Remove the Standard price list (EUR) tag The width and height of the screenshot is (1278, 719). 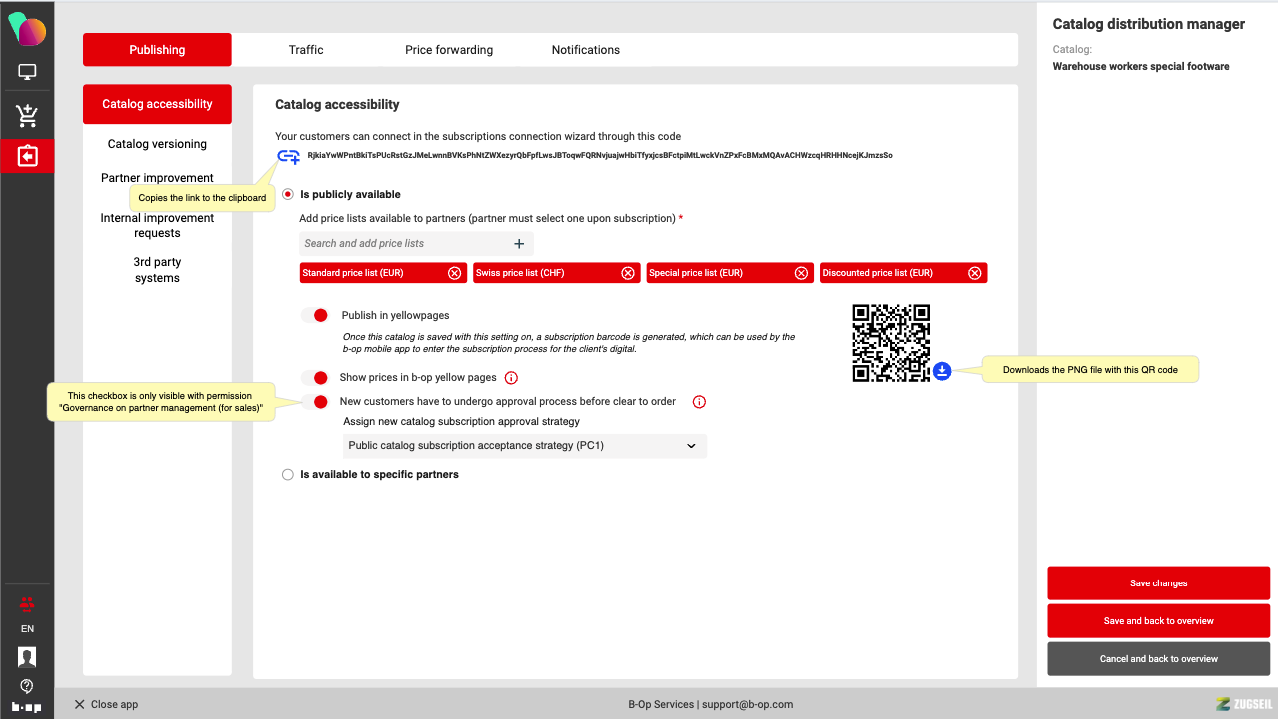pos(454,273)
